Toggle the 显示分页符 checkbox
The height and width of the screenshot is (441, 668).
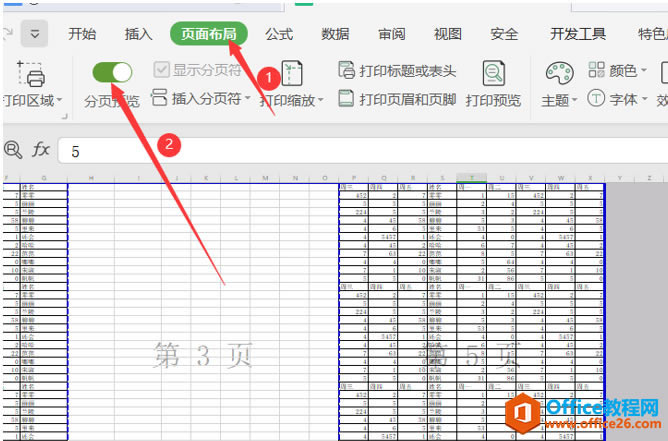point(161,69)
